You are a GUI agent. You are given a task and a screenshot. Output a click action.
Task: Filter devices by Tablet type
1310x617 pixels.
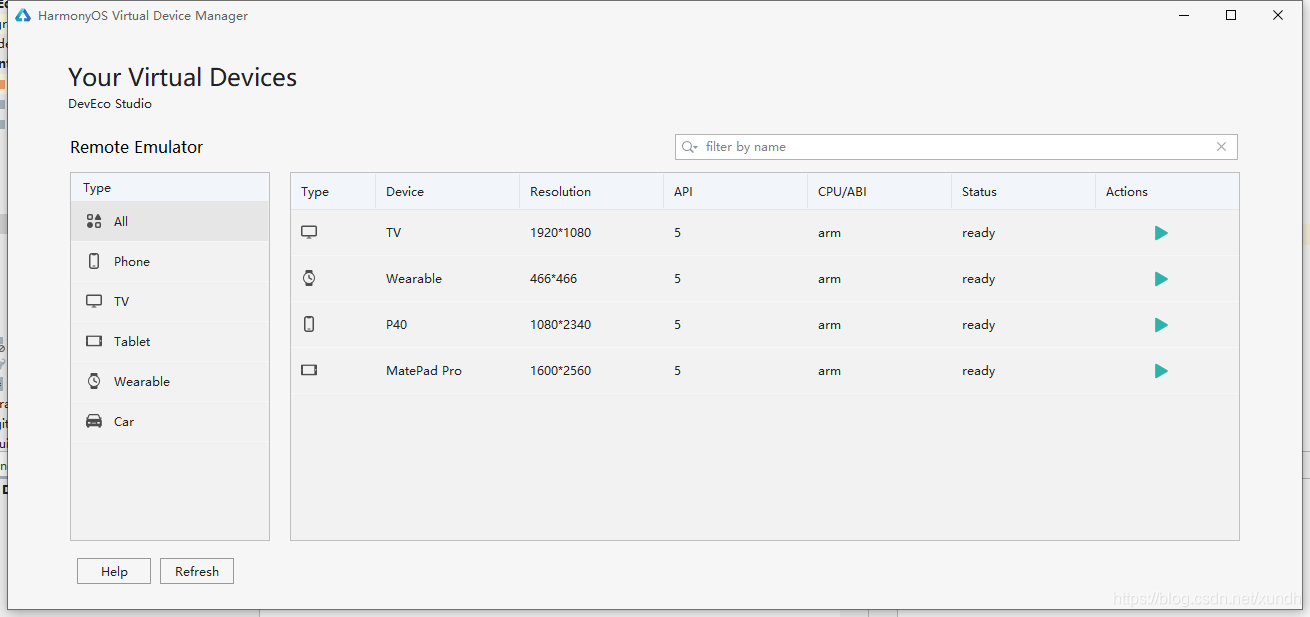(170, 341)
